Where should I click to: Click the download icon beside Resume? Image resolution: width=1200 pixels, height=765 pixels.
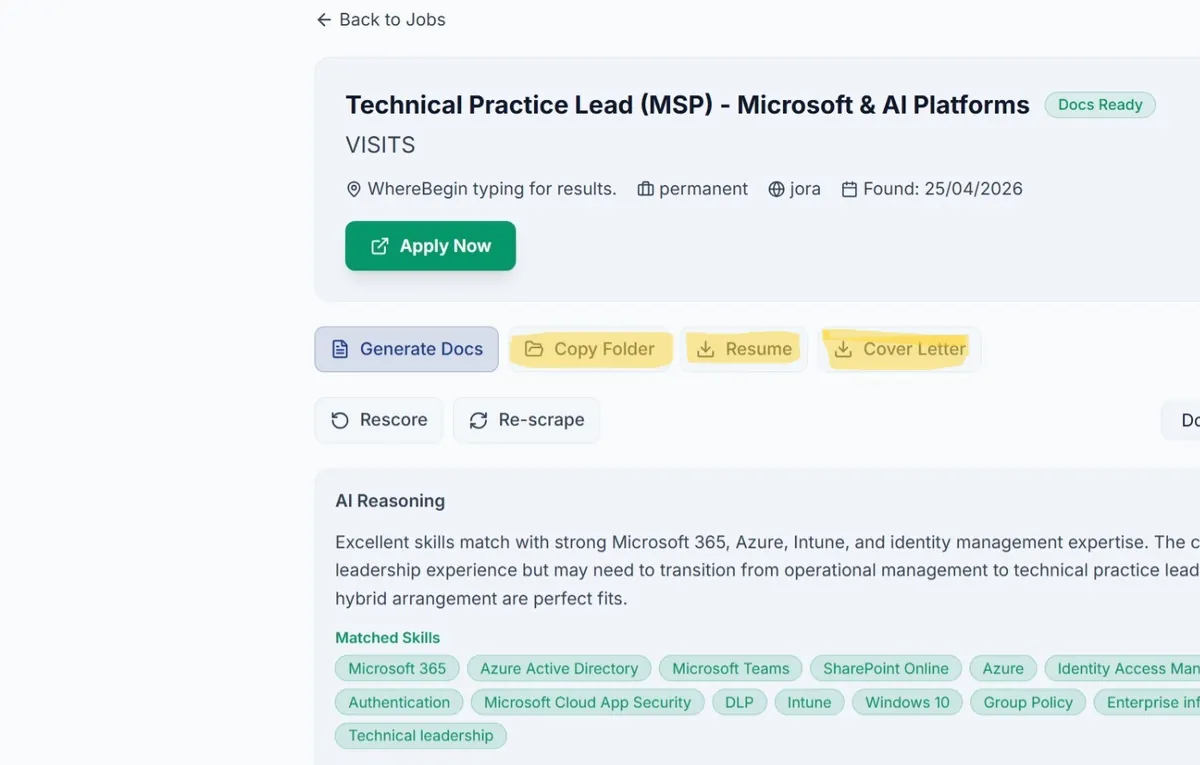pos(706,349)
